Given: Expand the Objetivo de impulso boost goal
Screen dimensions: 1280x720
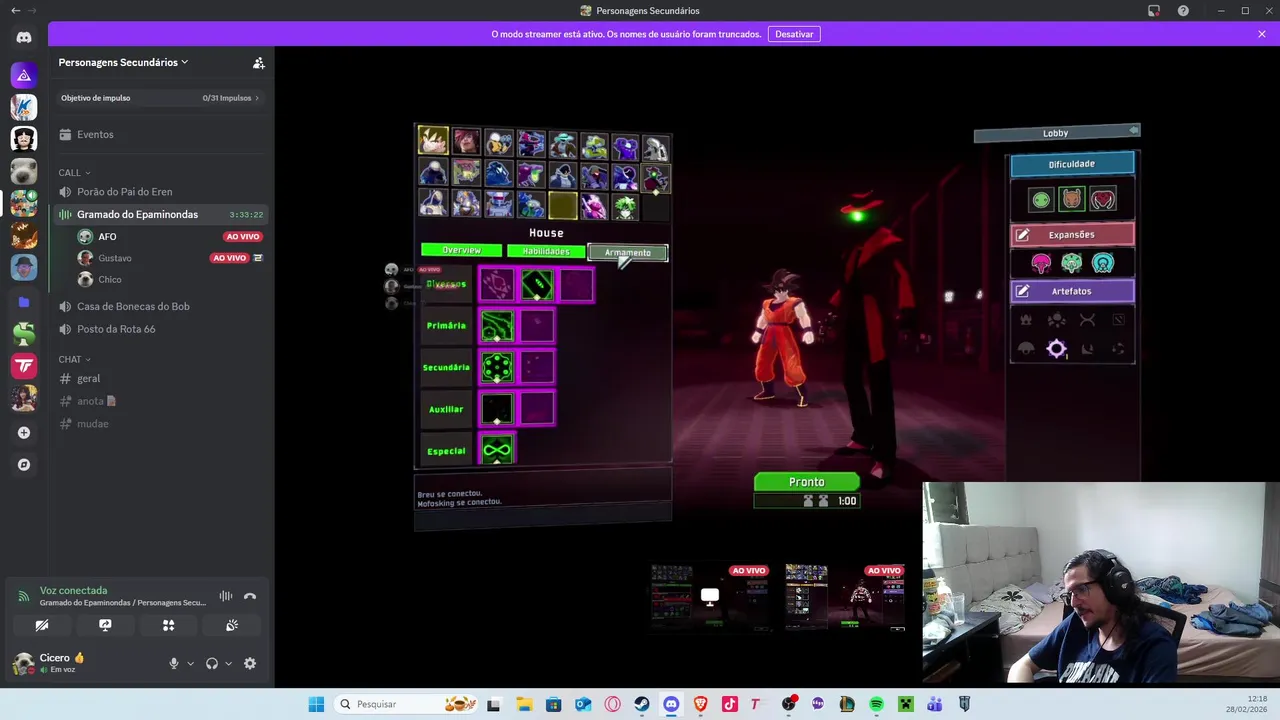Looking at the screenshot, I should tap(160, 98).
